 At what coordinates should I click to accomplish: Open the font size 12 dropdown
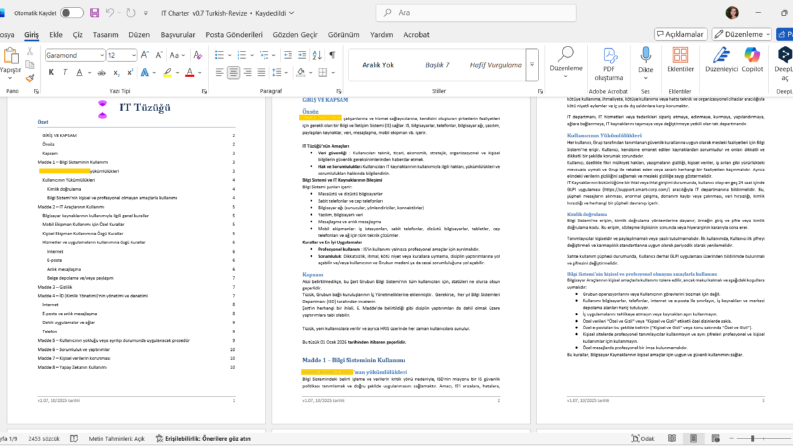[134, 55]
